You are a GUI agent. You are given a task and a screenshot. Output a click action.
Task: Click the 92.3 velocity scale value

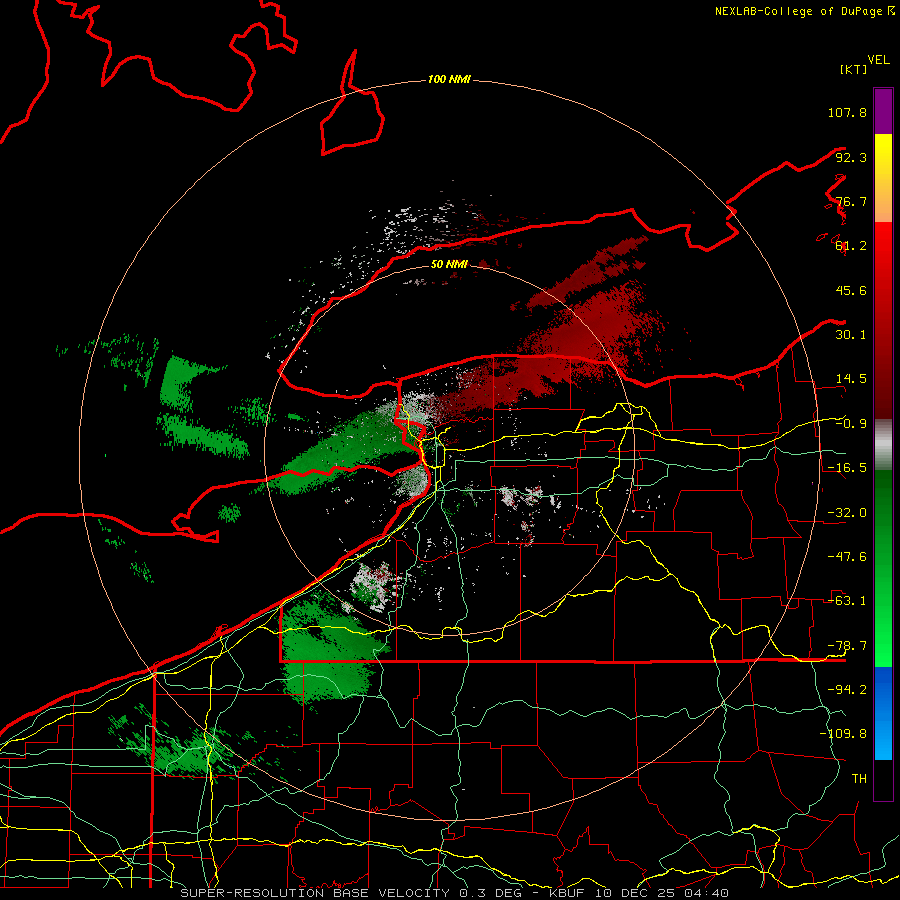(851, 157)
